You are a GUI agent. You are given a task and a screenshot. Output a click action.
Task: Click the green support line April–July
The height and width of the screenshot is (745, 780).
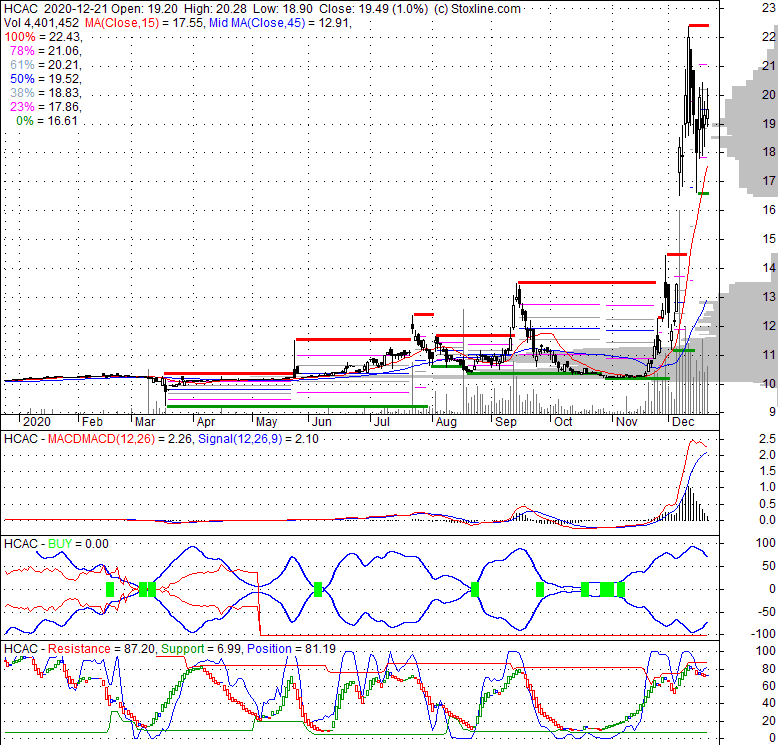pyautogui.click(x=297, y=406)
